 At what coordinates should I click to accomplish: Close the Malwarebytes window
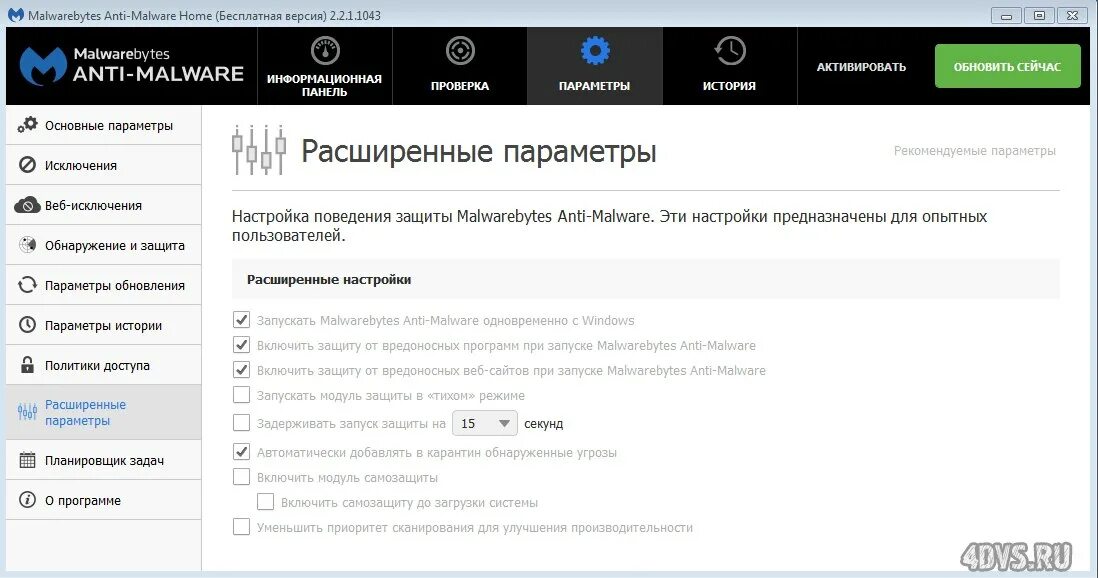point(1072,15)
